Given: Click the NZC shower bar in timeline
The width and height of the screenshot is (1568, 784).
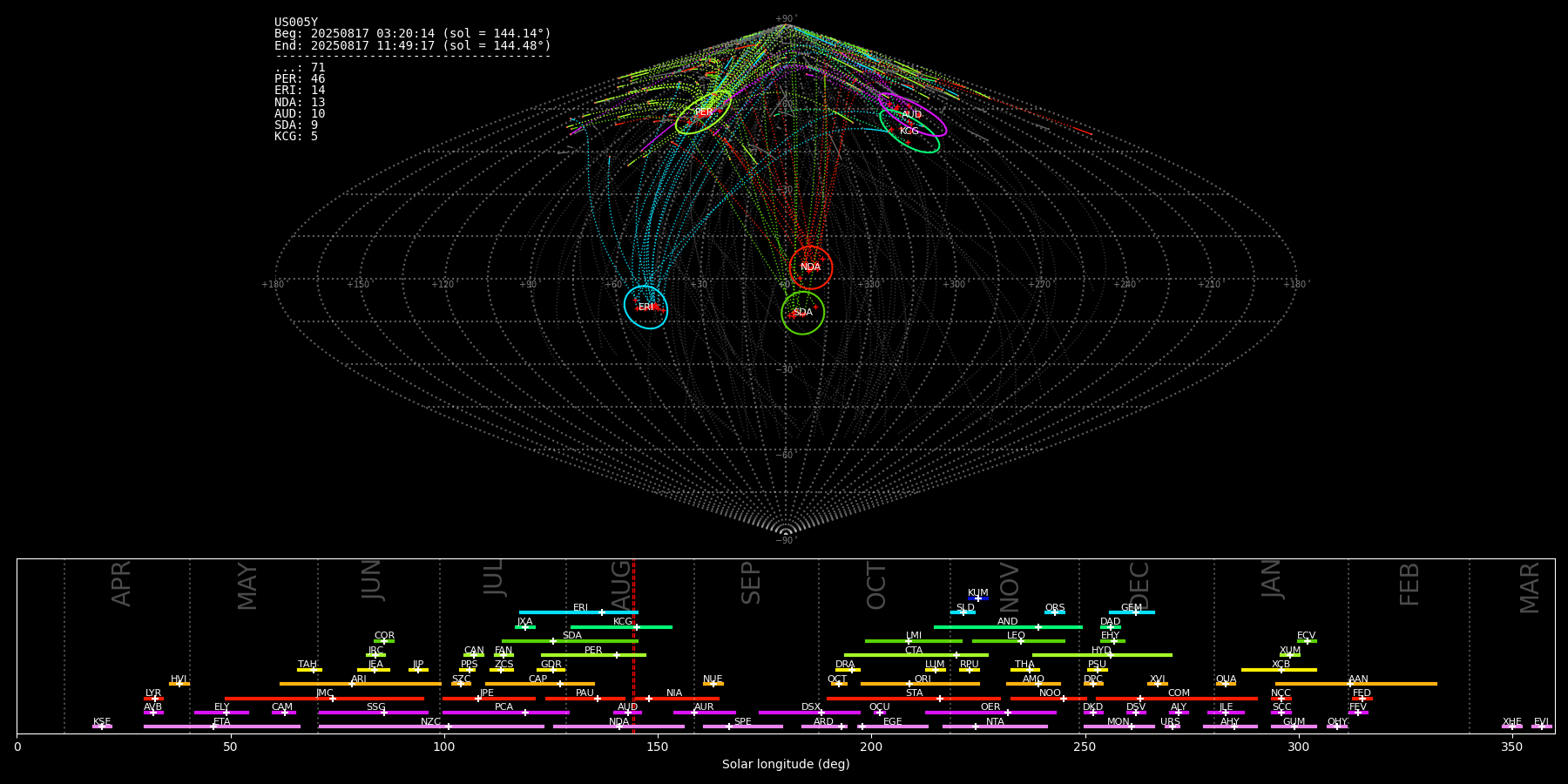Looking at the screenshot, I should coord(431,727).
